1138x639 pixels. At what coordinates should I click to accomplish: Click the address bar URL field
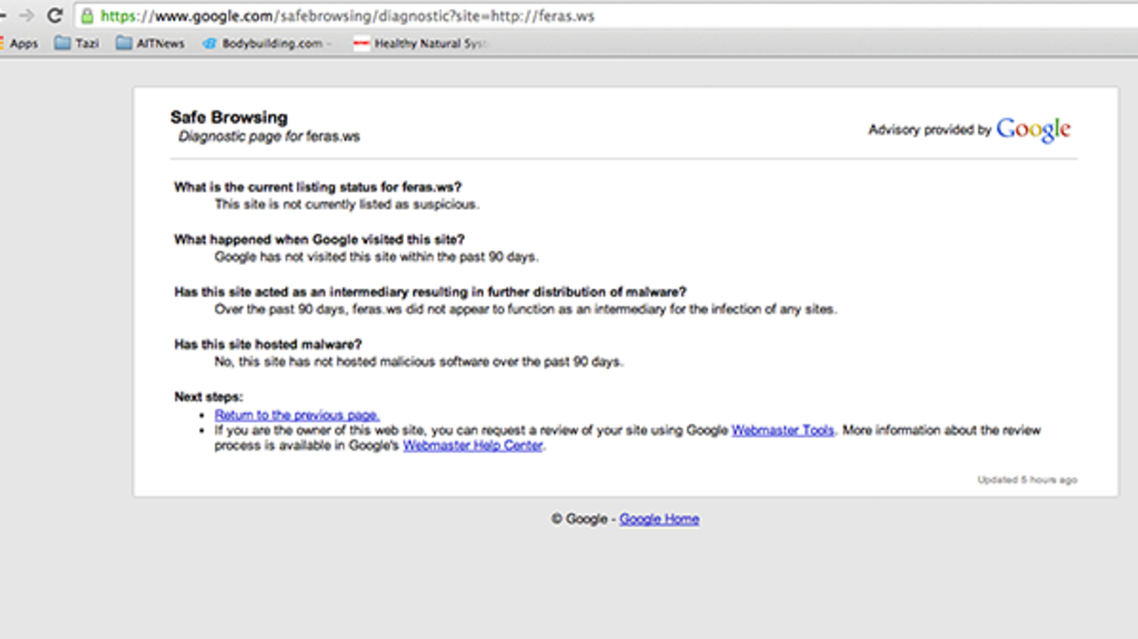coord(606,15)
